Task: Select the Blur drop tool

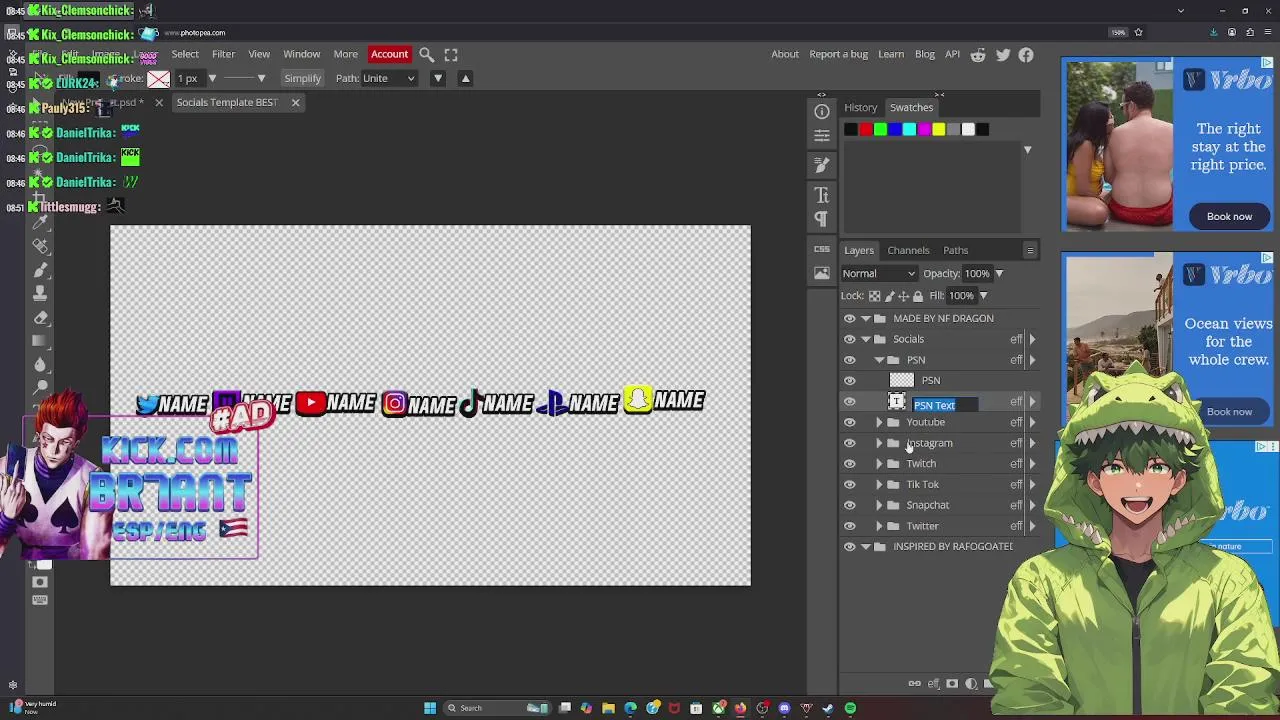Action: pos(40,364)
